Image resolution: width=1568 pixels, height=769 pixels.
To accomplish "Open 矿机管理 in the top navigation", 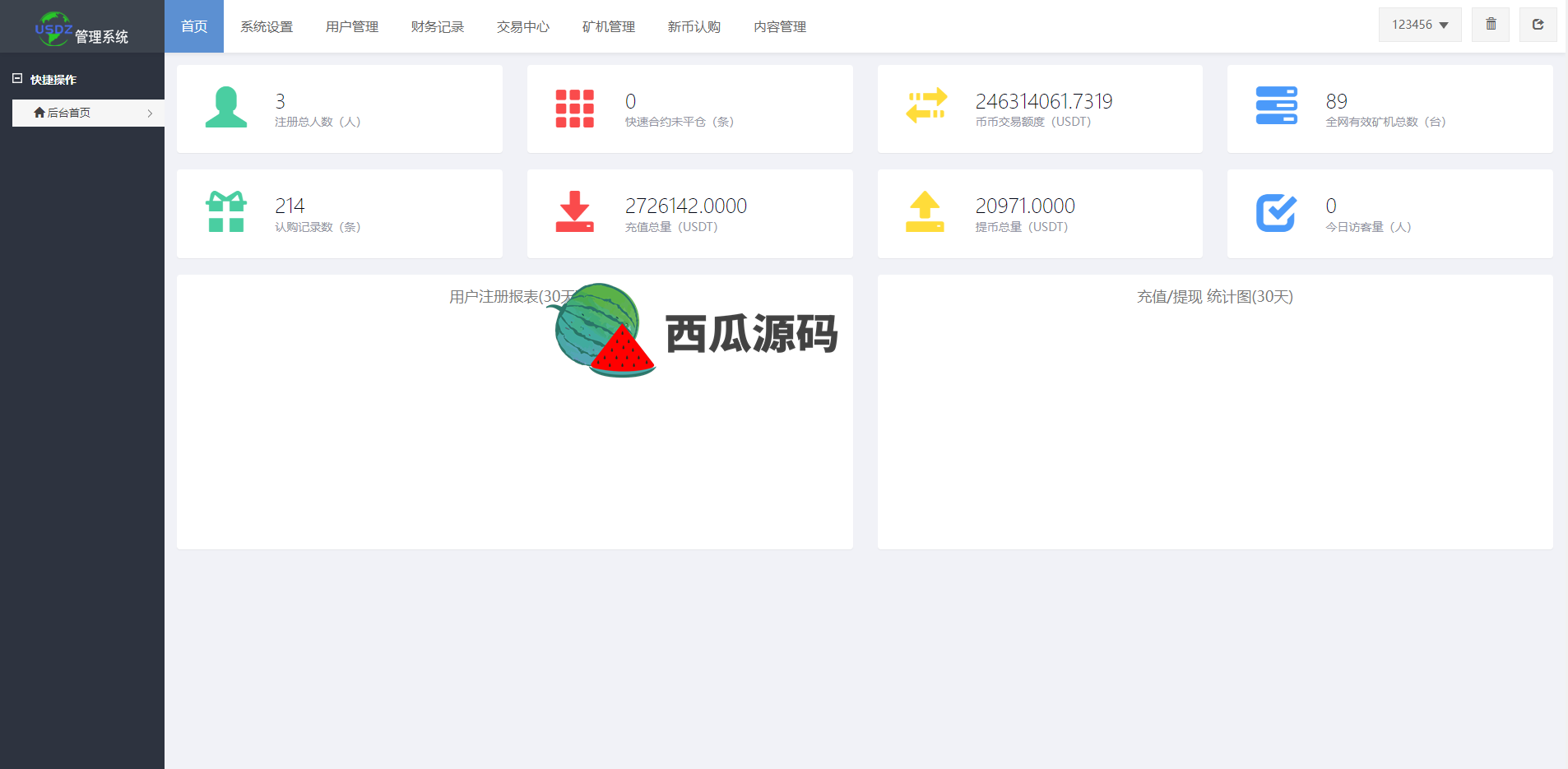I will click(609, 26).
